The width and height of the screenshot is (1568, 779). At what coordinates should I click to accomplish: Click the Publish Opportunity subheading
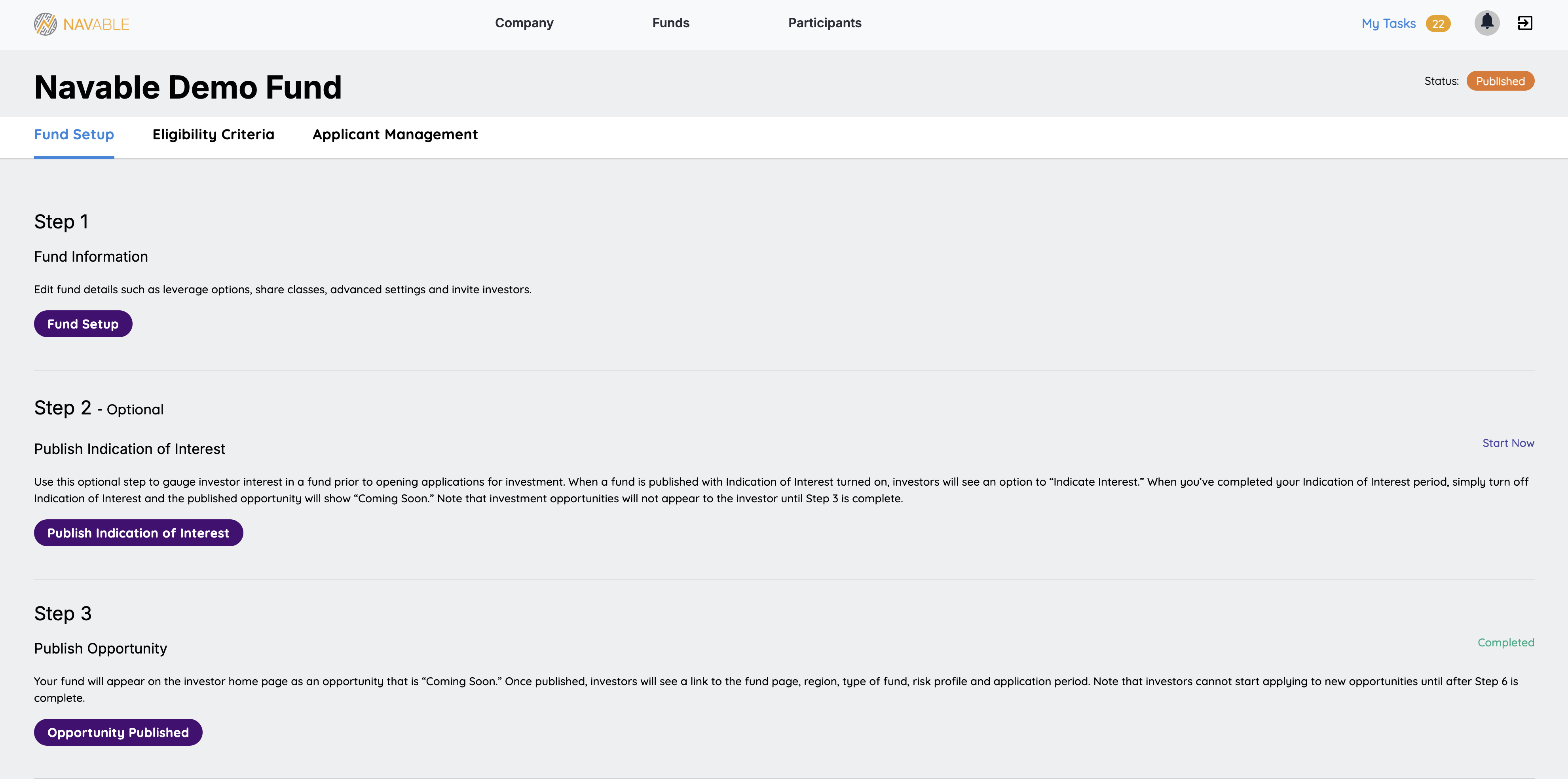101,649
